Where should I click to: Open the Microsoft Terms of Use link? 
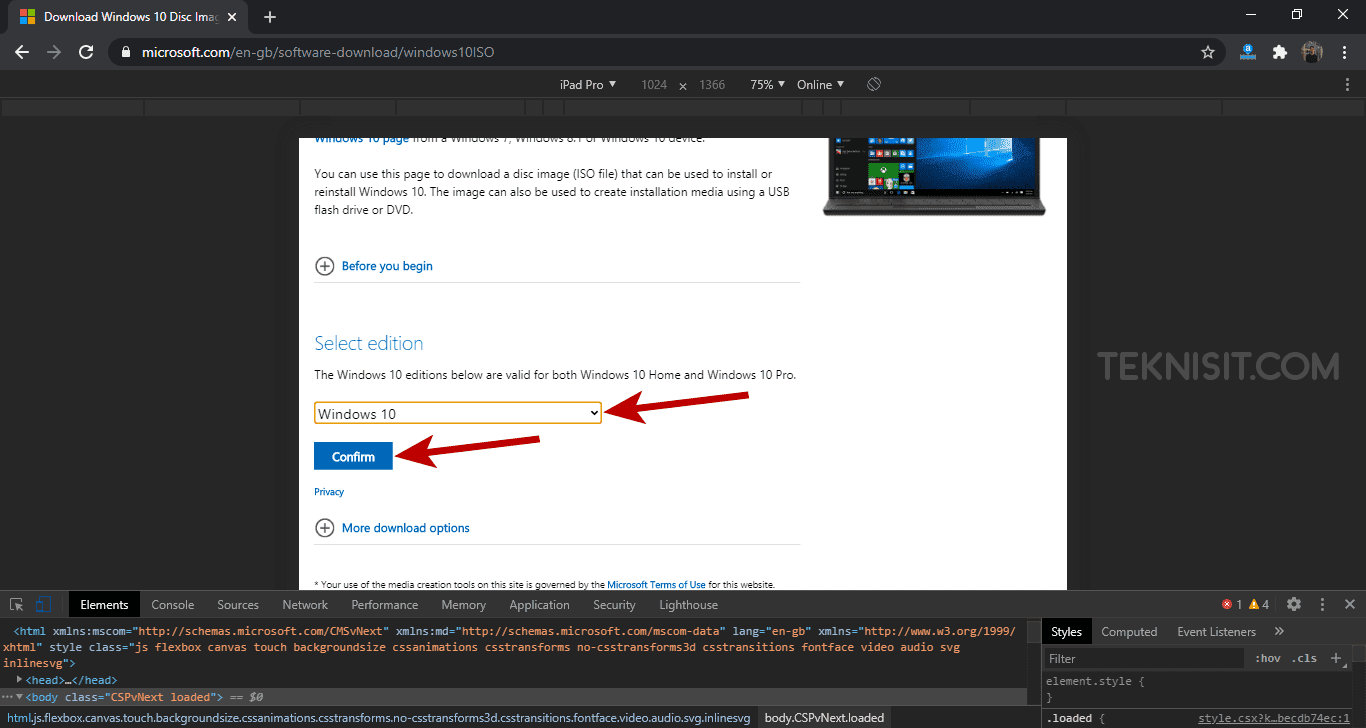(656, 584)
